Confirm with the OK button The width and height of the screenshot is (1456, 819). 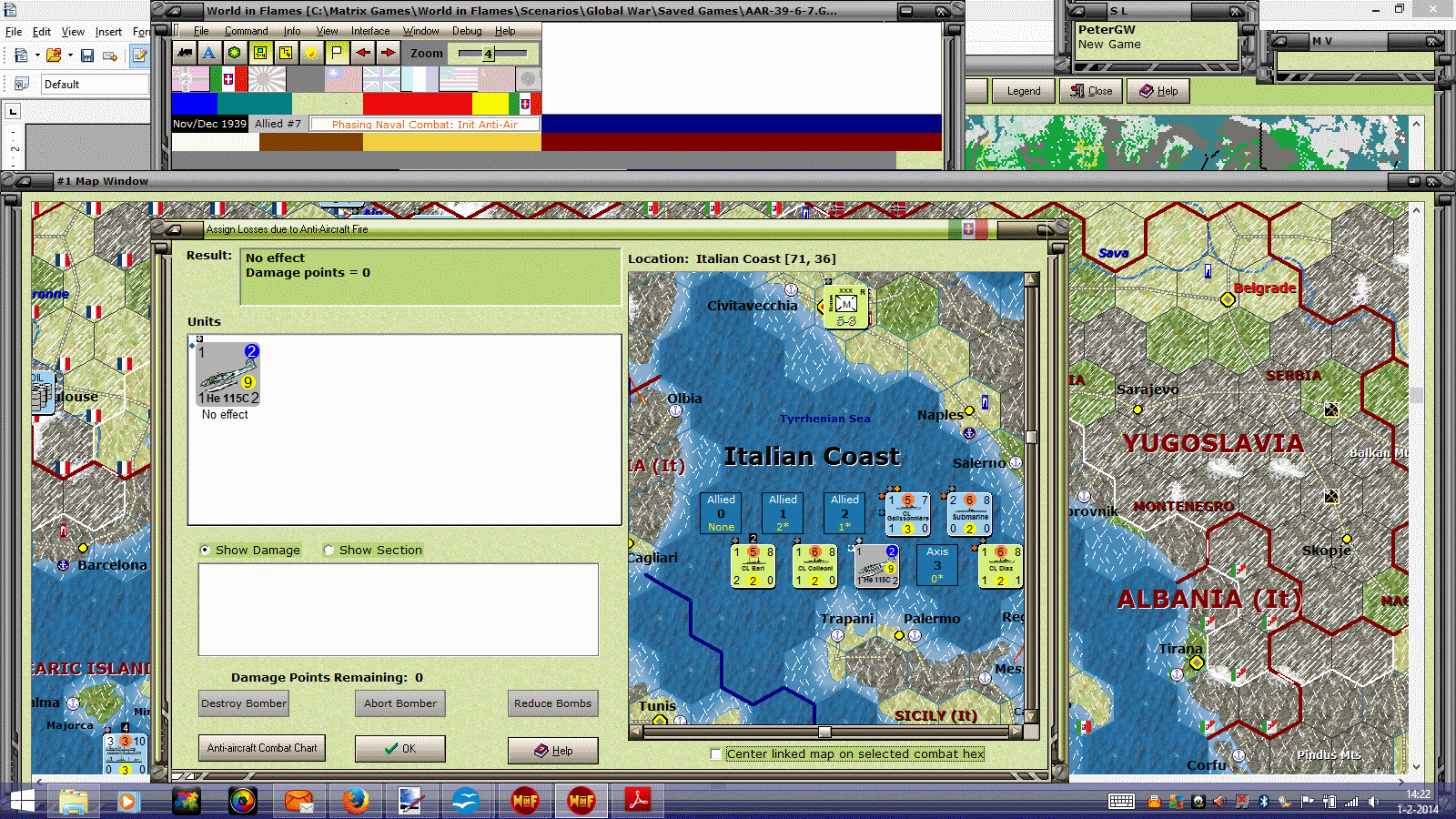click(x=399, y=749)
